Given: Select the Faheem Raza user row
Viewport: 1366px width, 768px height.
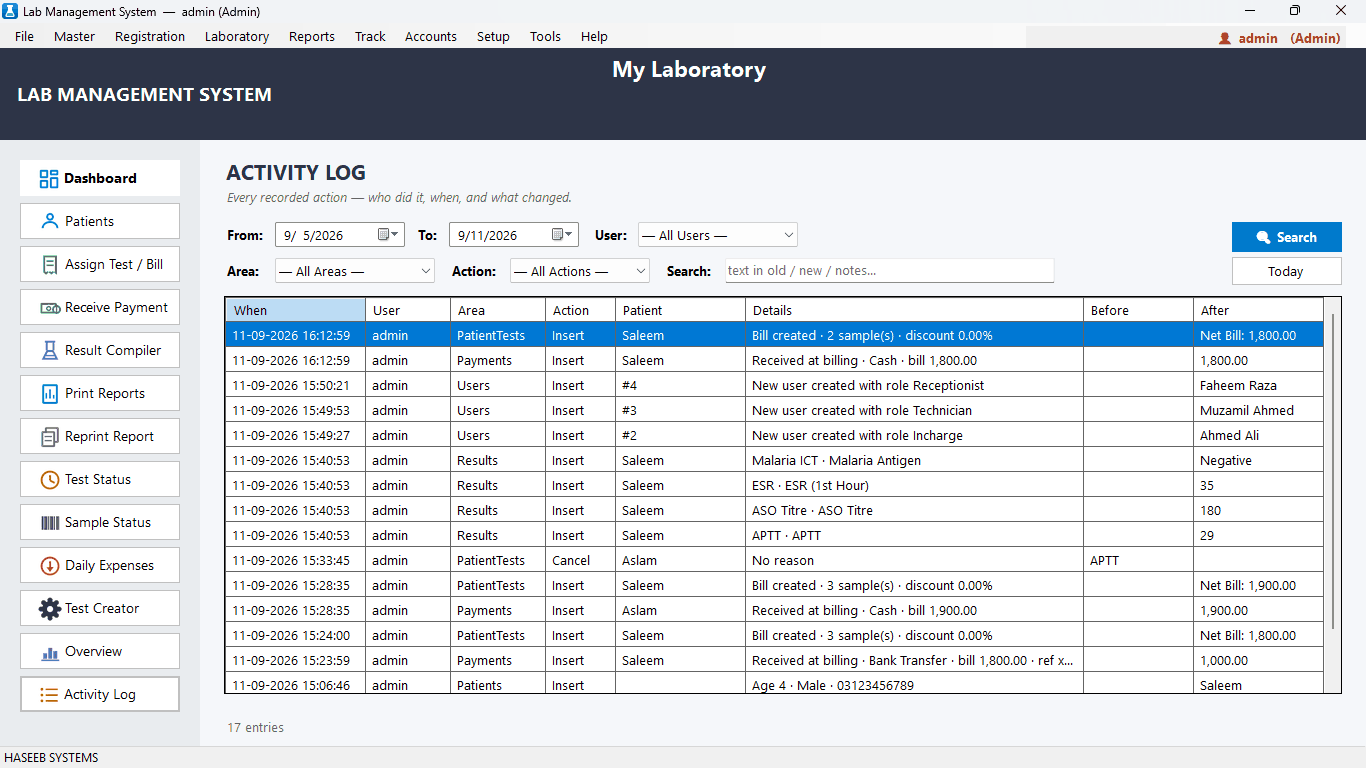Looking at the screenshot, I should point(774,385).
